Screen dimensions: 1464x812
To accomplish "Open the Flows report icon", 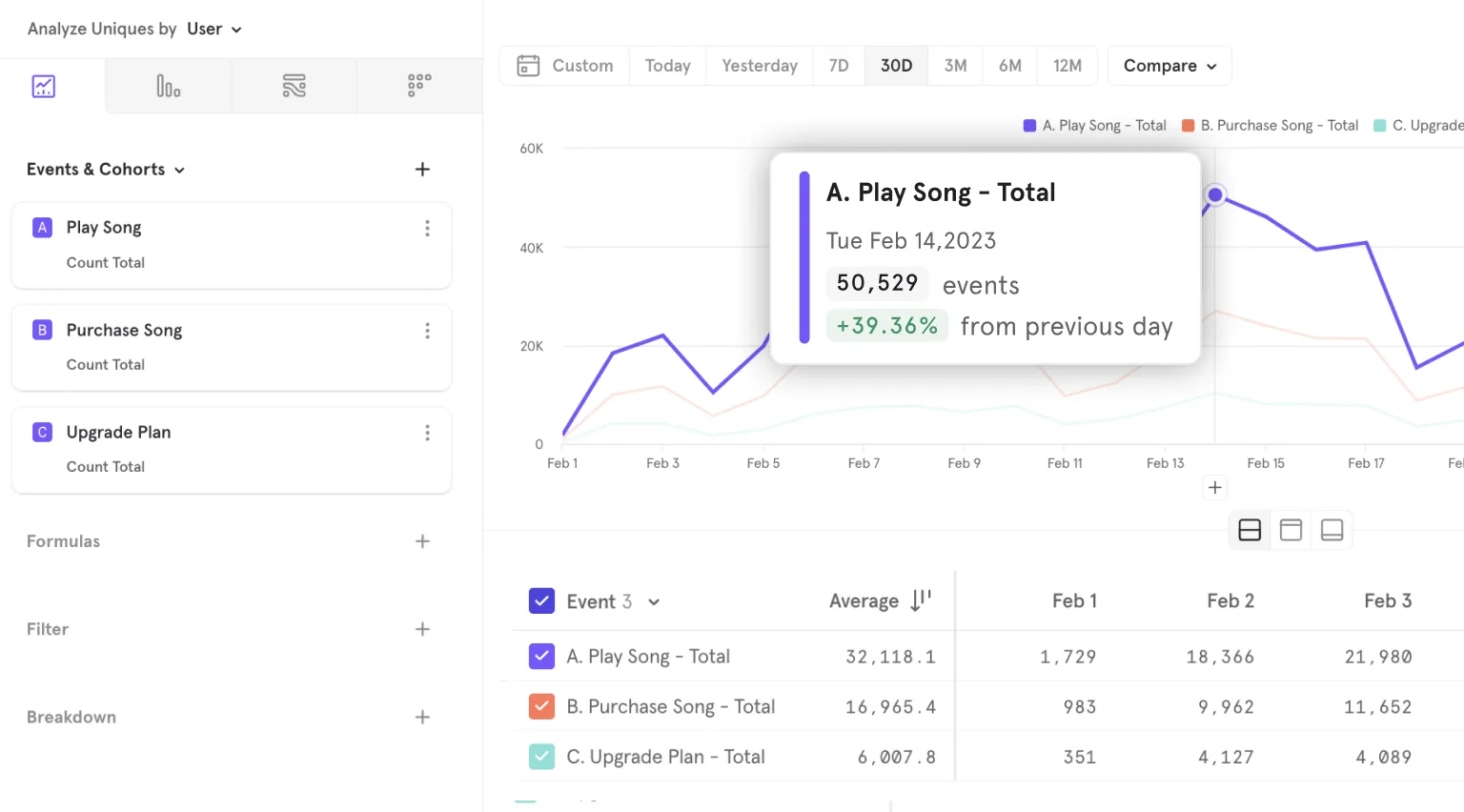I will pyautogui.click(x=295, y=87).
